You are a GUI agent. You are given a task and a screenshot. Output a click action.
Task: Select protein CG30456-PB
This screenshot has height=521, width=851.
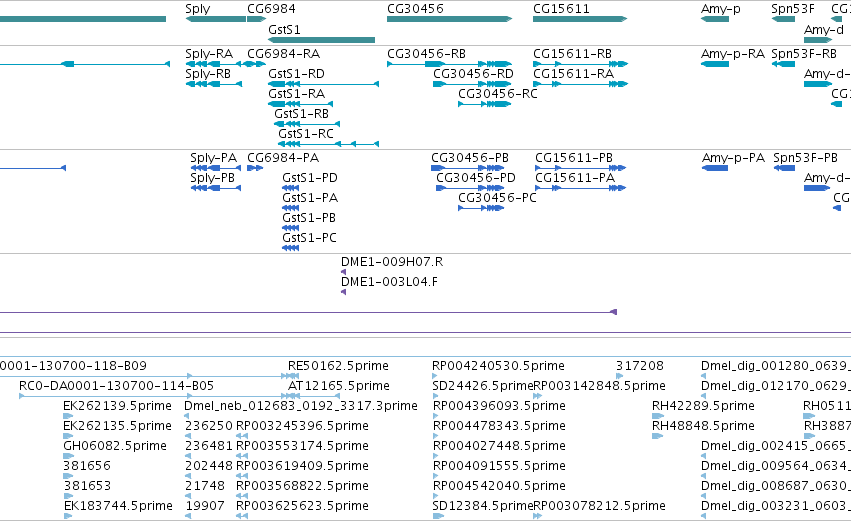tap(470, 158)
